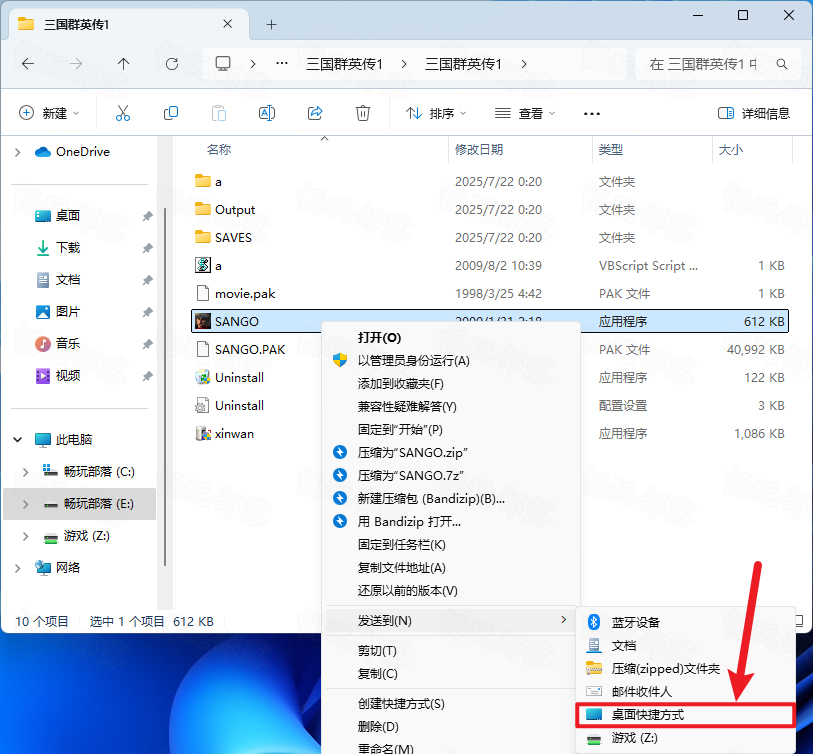Screen dimensions: 813x754
Task: Click the first 三国群英传1 breadcrumb
Action: pos(344,64)
